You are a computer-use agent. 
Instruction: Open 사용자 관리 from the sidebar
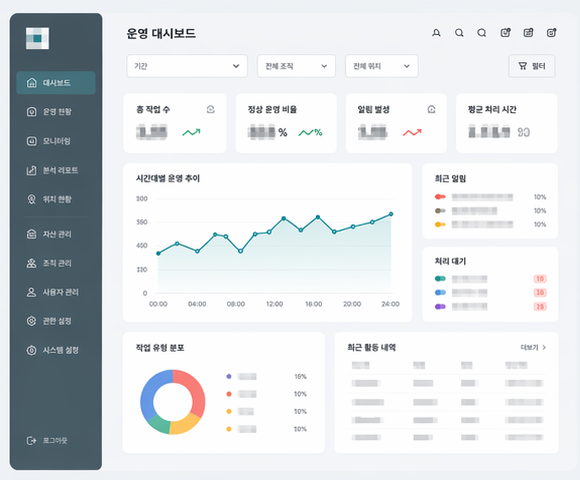(x=56, y=292)
